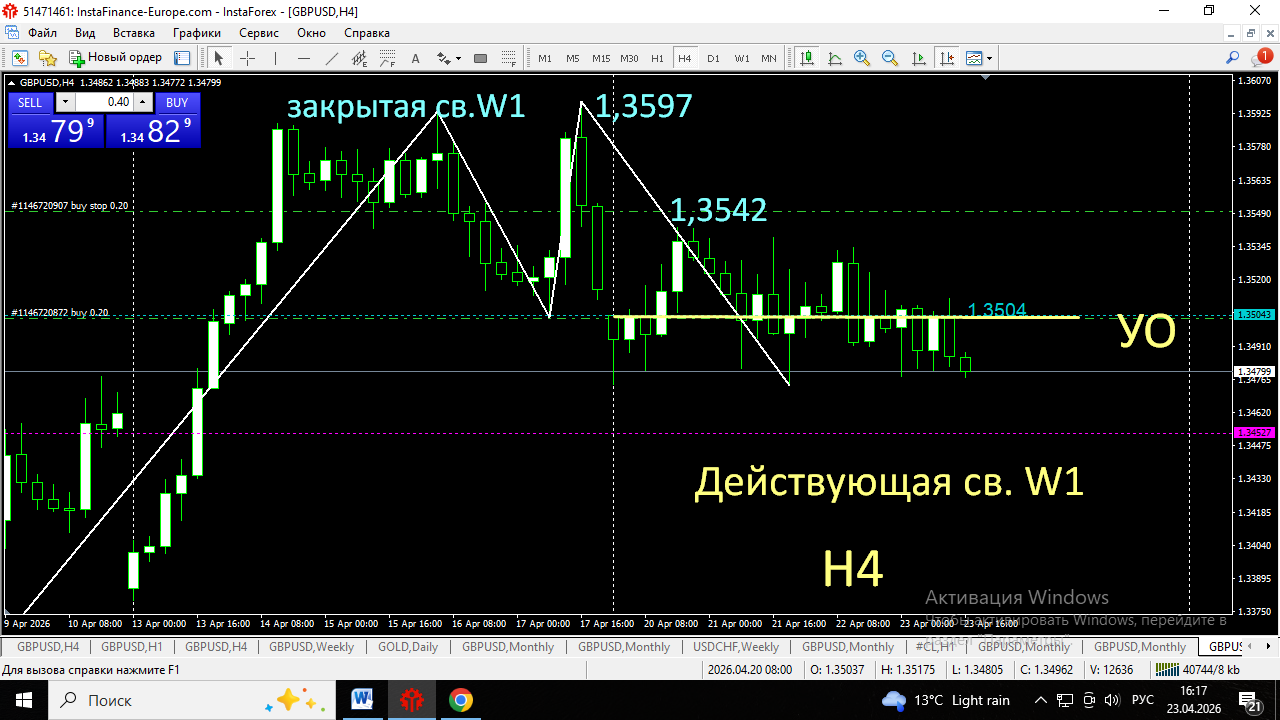The image size is (1280, 720).
Task: Toggle chart shift button
Action: click(x=946, y=58)
